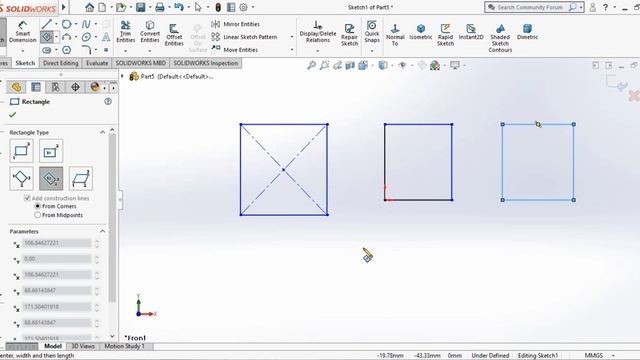The height and width of the screenshot is (360, 640).
Task: Switch to Isometric view
Action: pos(420,32)
